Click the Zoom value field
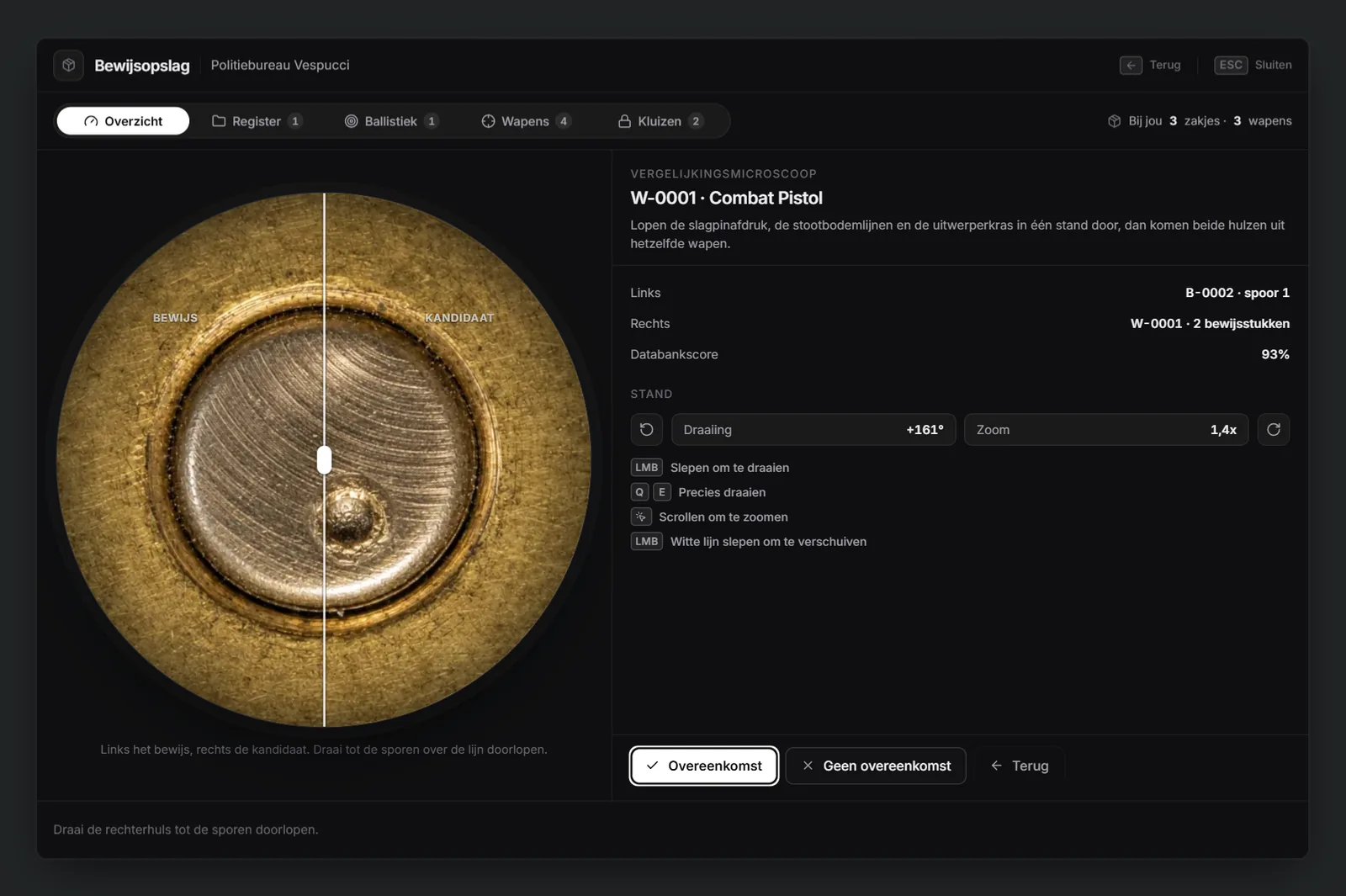 (x=1106, y=430)
